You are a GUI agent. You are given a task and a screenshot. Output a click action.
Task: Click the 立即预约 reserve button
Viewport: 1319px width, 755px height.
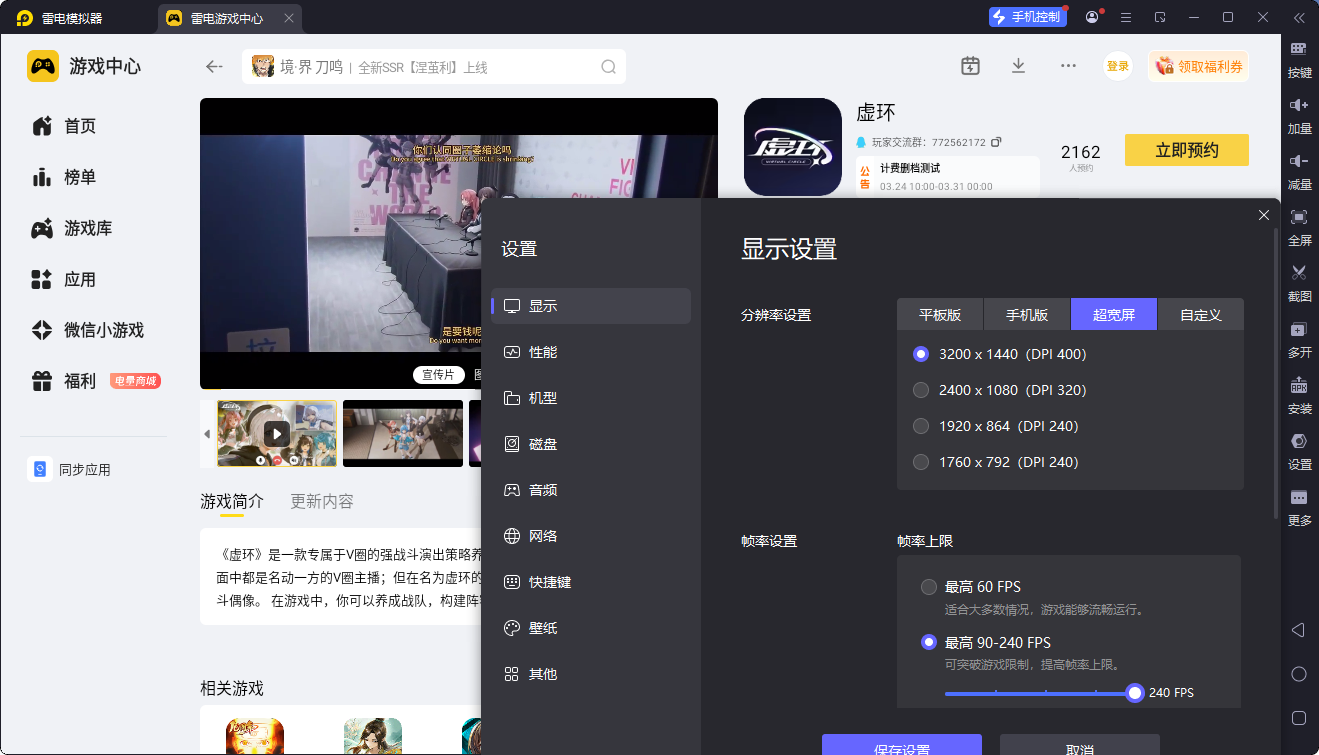tap(1186, 150)
